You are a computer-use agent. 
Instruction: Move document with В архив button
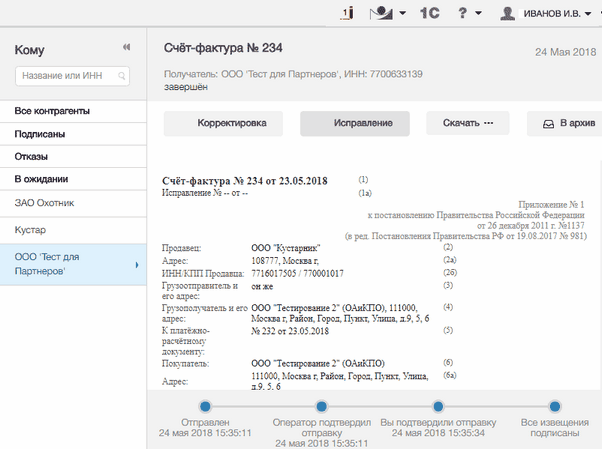coord(563,124)
